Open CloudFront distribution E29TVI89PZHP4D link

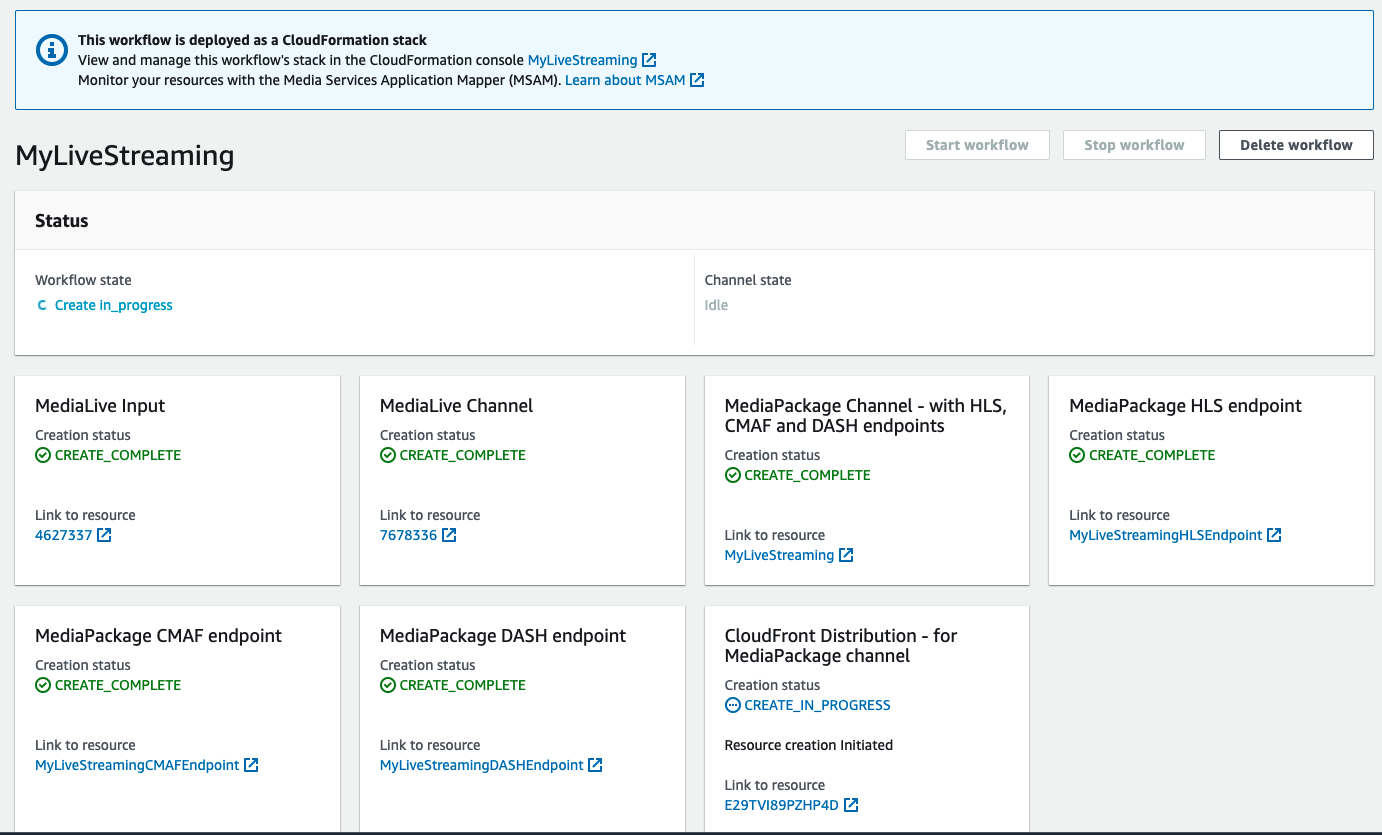tap(782, 805)
